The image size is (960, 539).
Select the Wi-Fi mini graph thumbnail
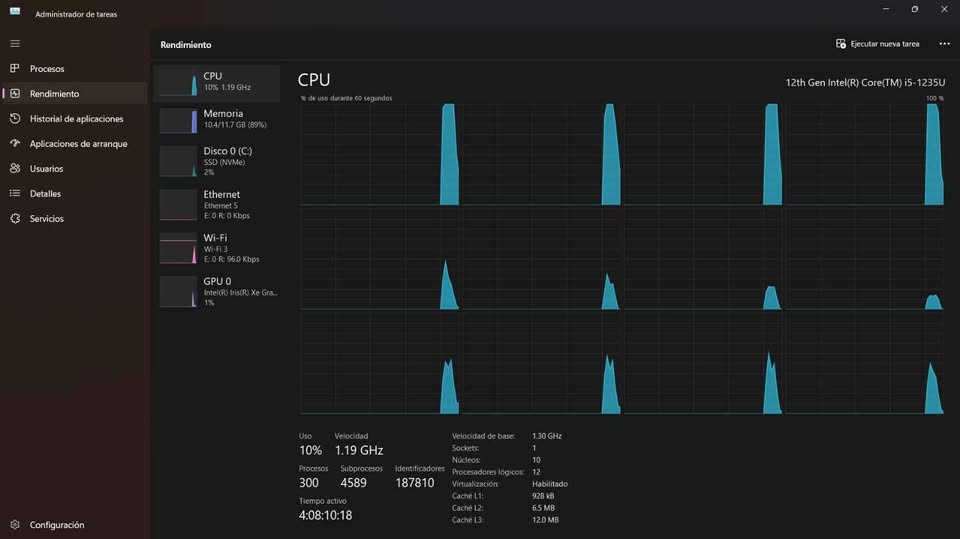(178, 248)
